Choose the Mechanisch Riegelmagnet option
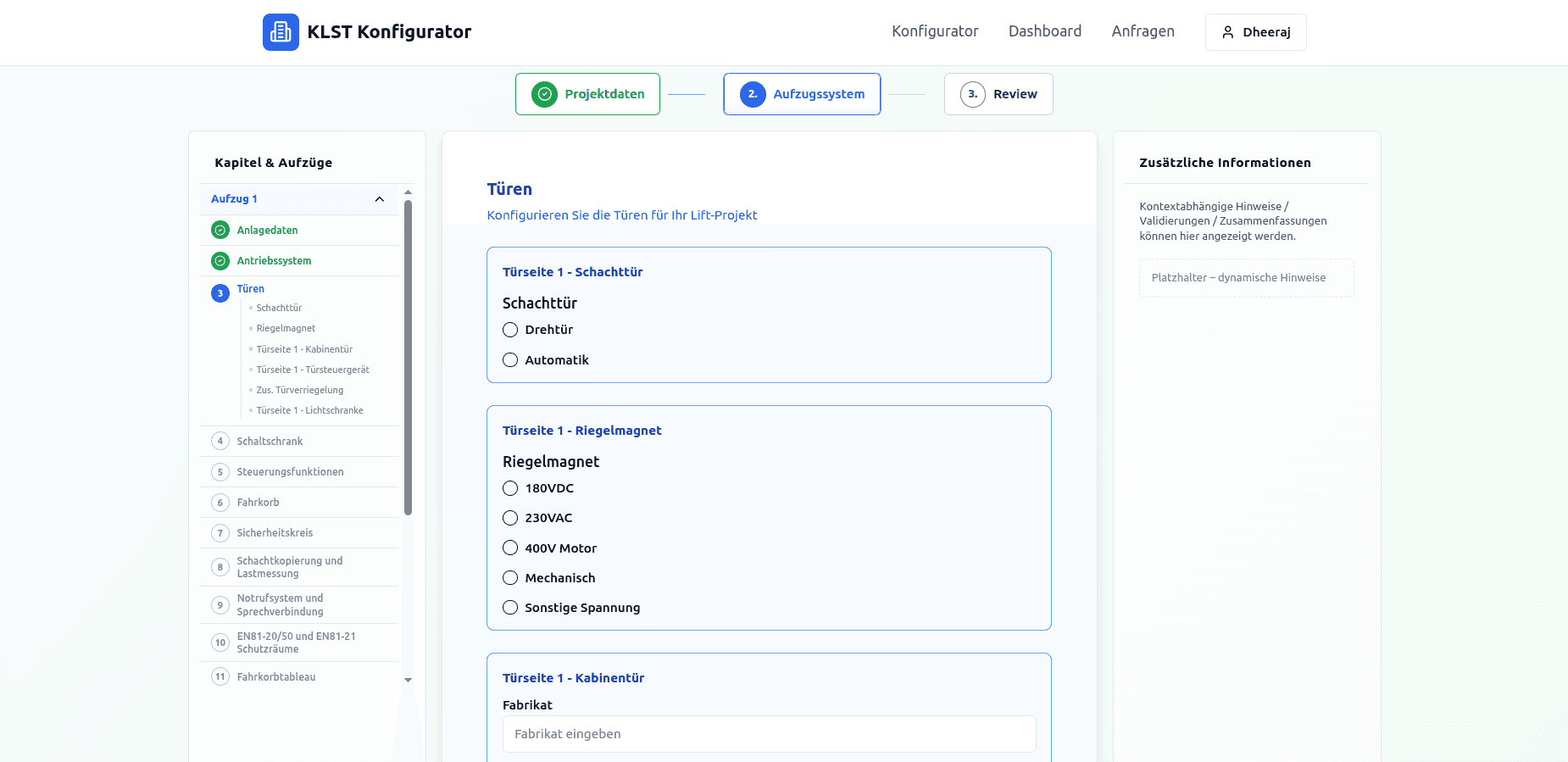 [510, 578]
